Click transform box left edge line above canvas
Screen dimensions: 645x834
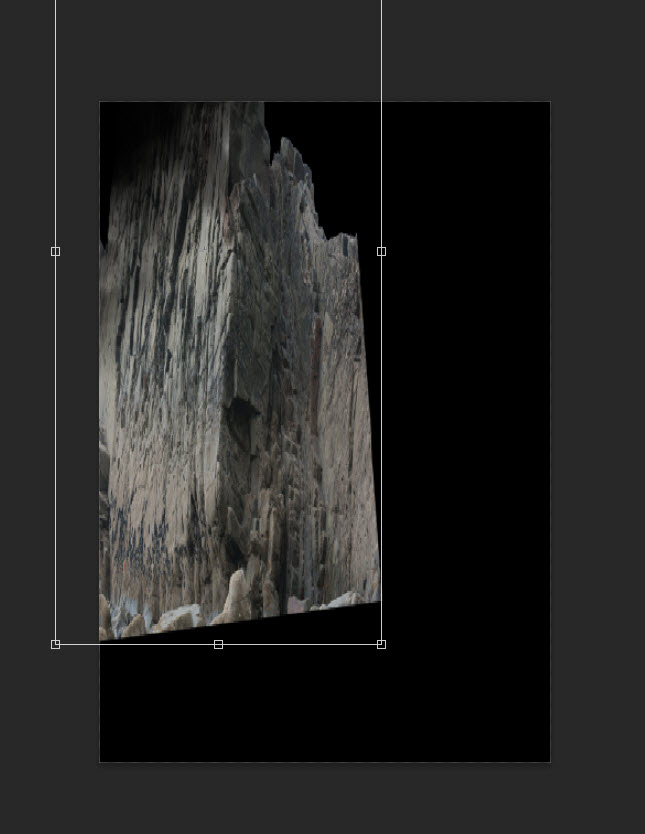[55, 50]
